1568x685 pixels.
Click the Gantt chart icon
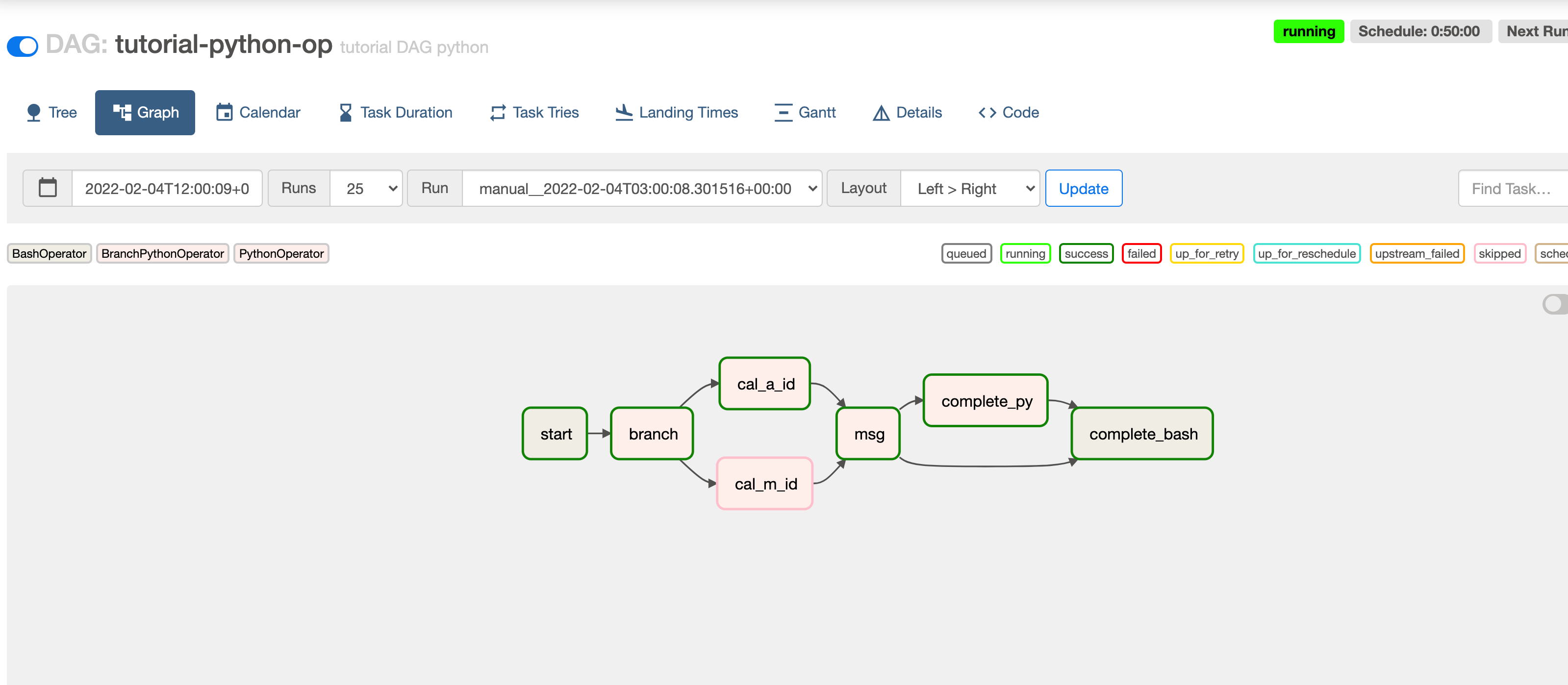pos(783,113)
